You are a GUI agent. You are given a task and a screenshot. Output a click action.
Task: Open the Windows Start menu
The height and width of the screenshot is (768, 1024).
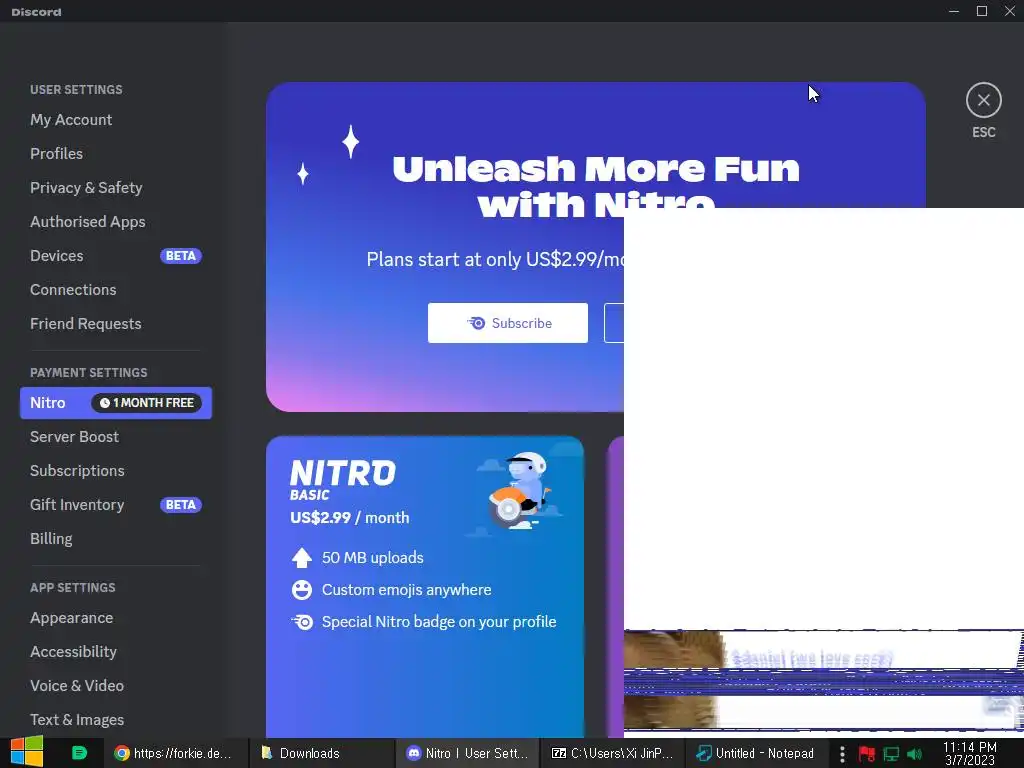26,753
